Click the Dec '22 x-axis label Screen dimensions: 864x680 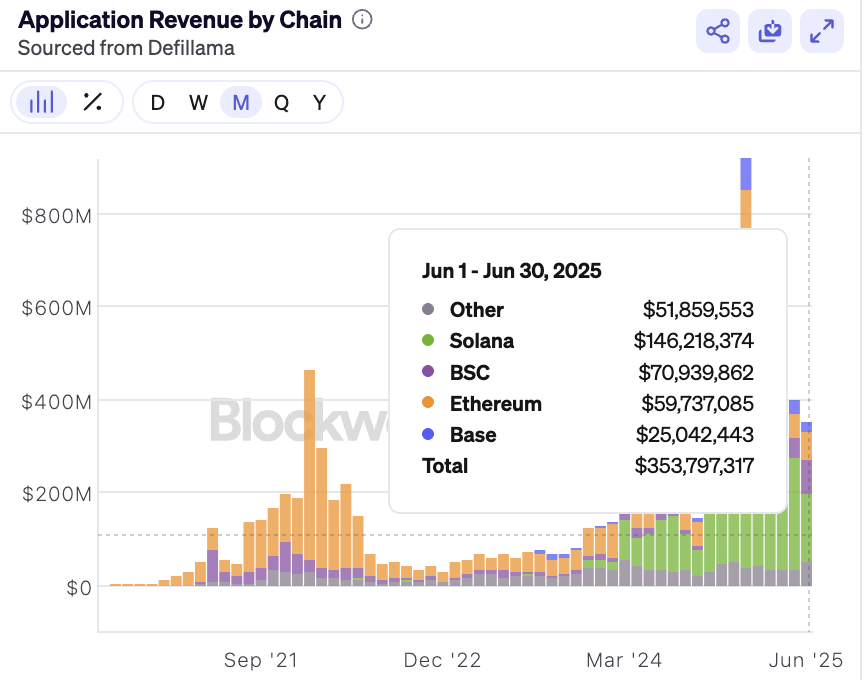[x=442, y=660]
